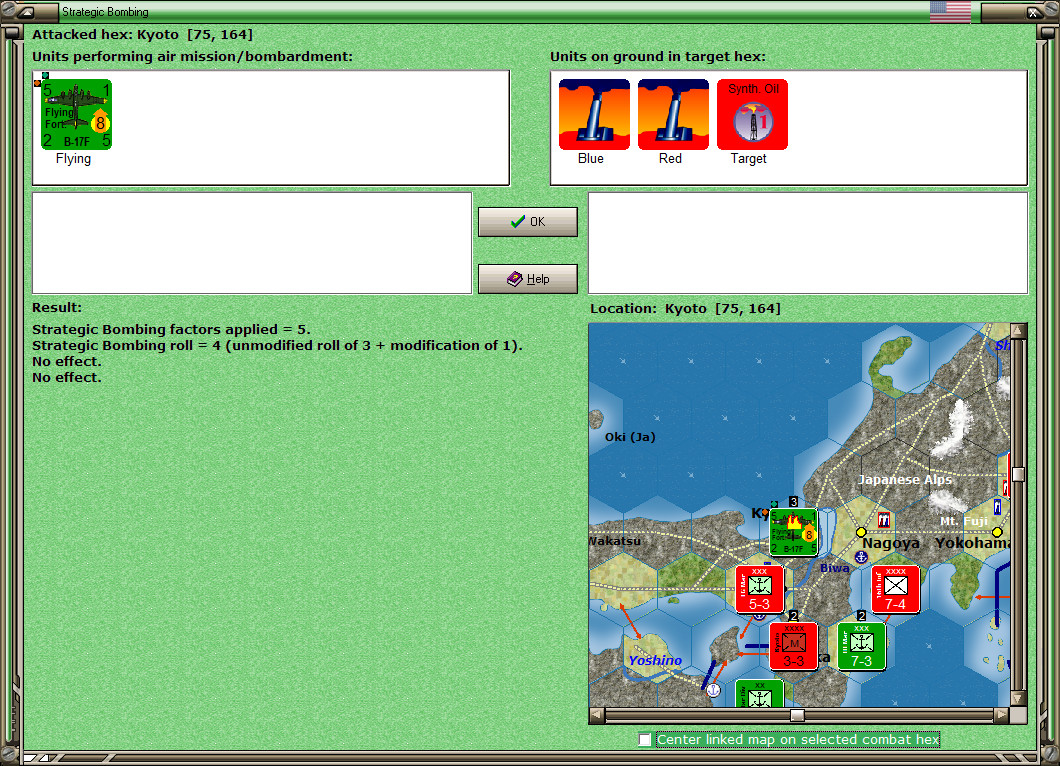
Task: Click the Nagoya label on the map
Action: click(890, 543)
